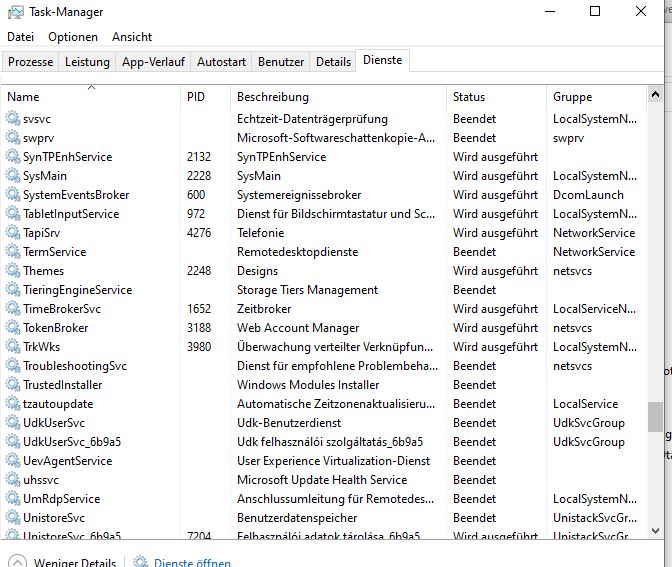Select the Themes service icon
672x567 pixels.
pos(13,271)
